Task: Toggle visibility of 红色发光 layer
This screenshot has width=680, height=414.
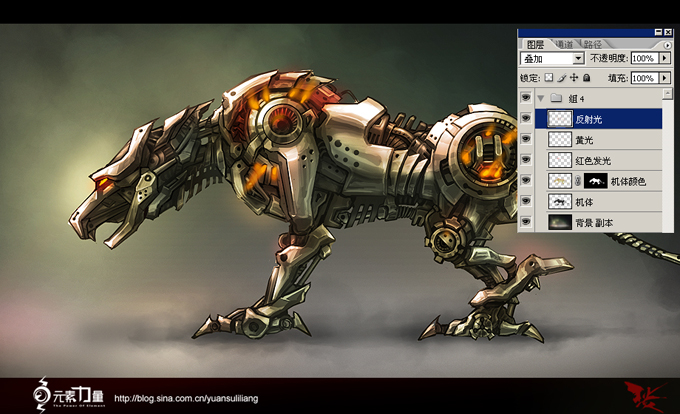Action: (526, 160)
